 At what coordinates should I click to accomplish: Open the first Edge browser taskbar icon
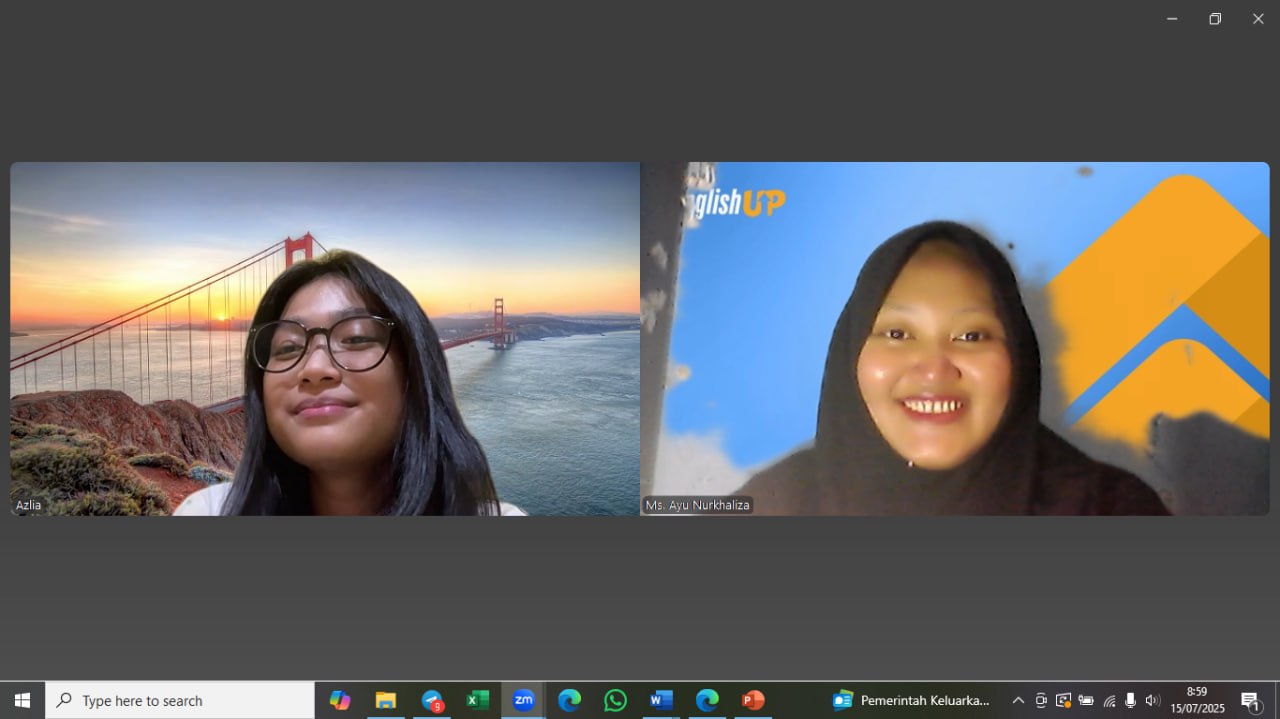pyautogui.click(x=569, y=700)
